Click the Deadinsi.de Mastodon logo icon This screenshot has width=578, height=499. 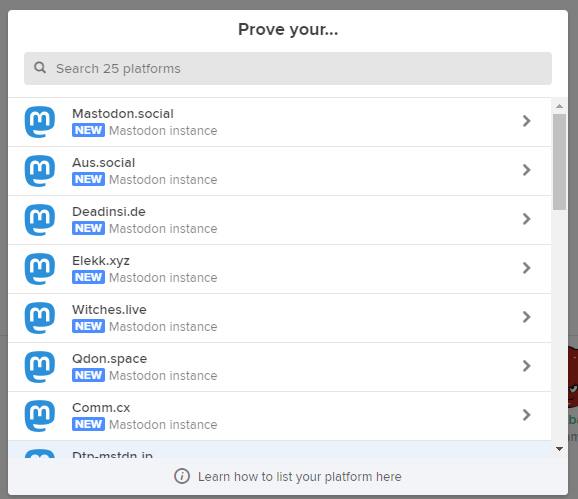coord(40,220)
